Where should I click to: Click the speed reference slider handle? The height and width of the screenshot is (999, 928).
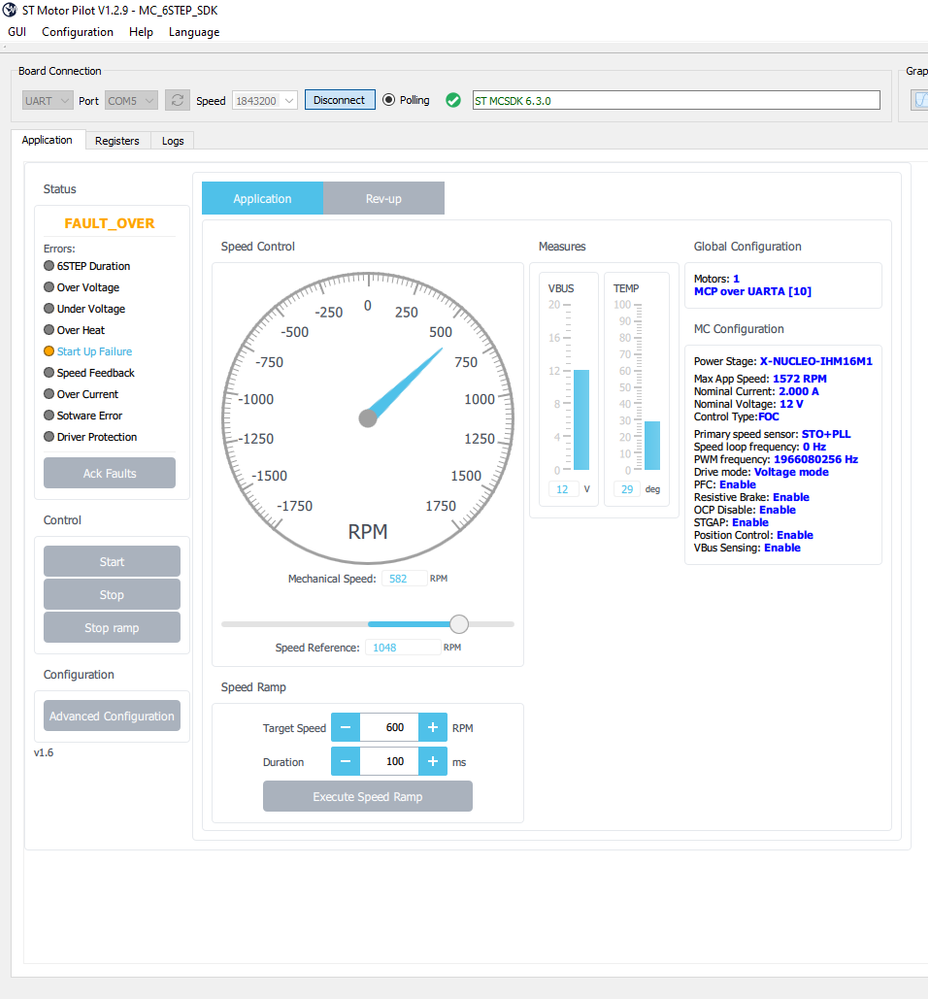[459, 624]
